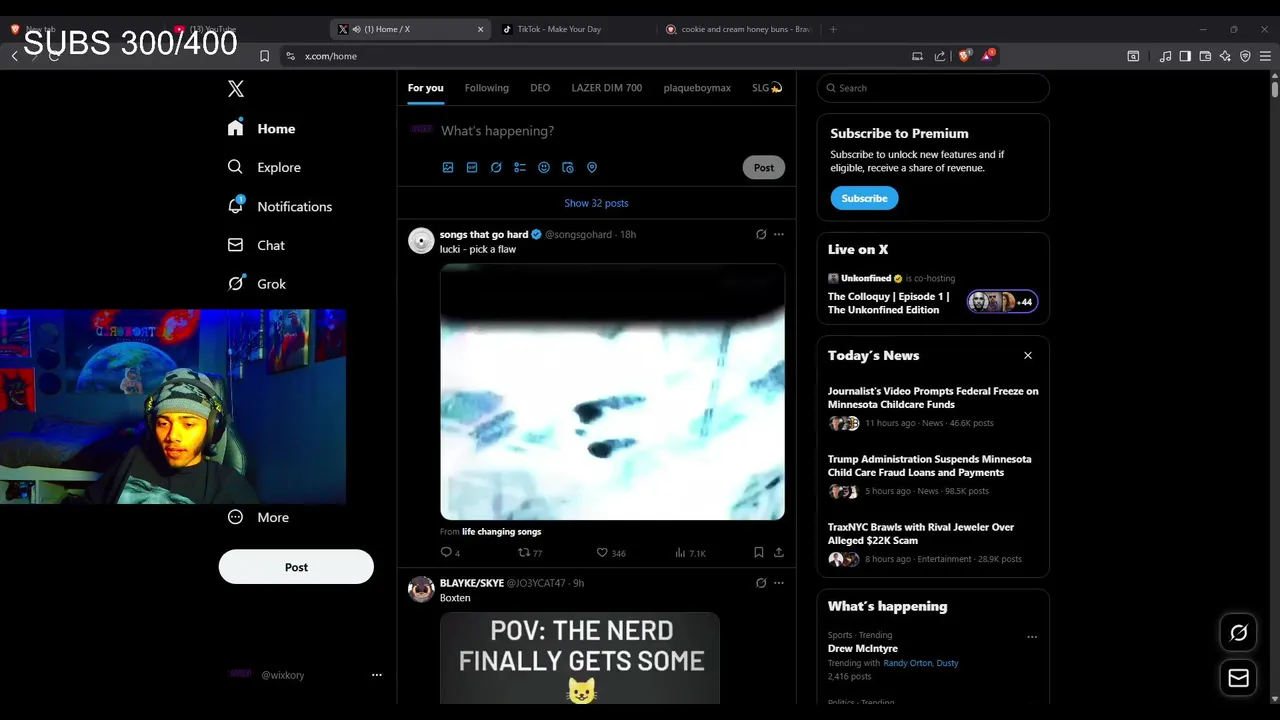1280x720 pixels.
Task: Schedule a post with the calendar icon
Action: tap(568, 168)
